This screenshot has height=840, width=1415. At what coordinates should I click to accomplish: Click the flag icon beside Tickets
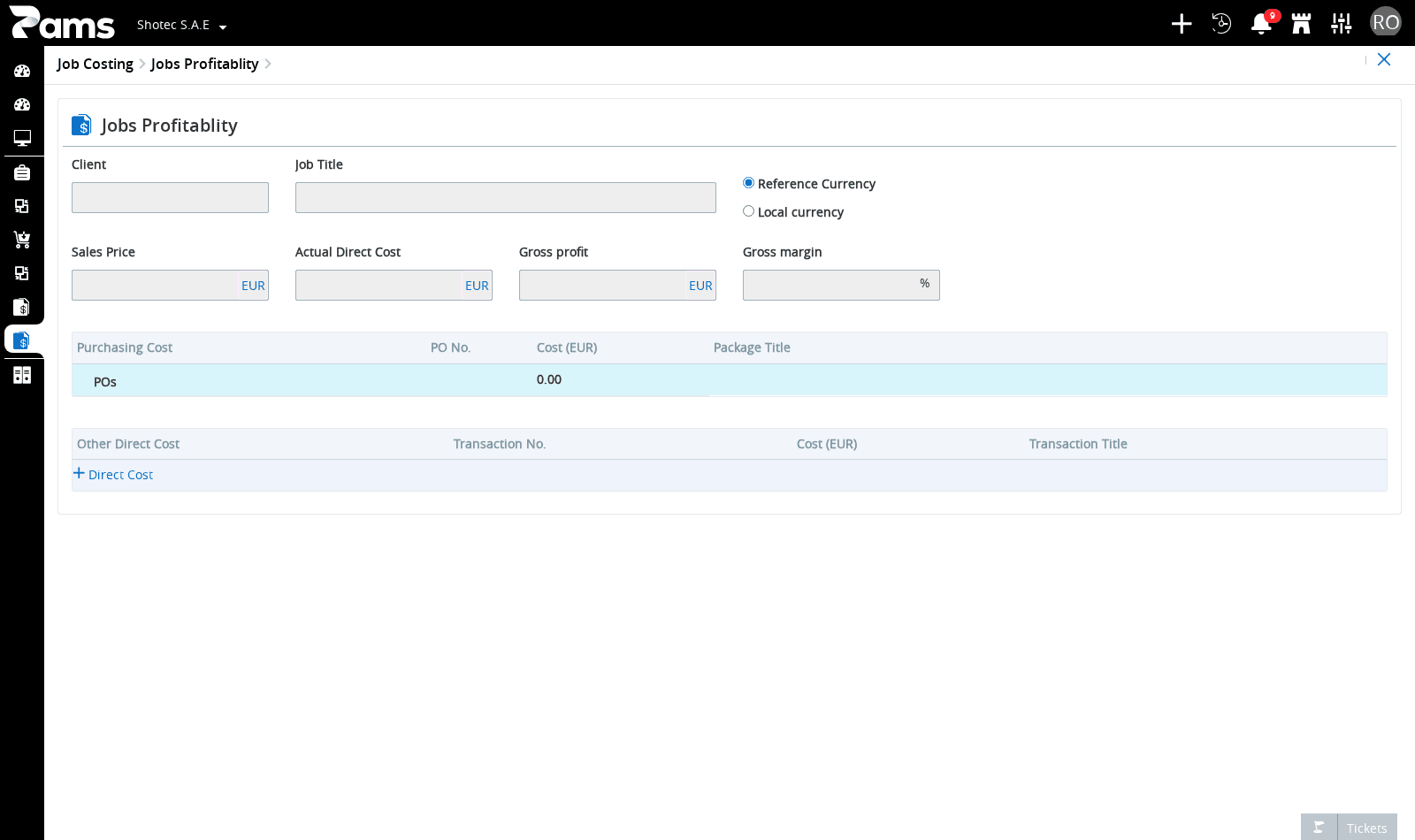1319,828
